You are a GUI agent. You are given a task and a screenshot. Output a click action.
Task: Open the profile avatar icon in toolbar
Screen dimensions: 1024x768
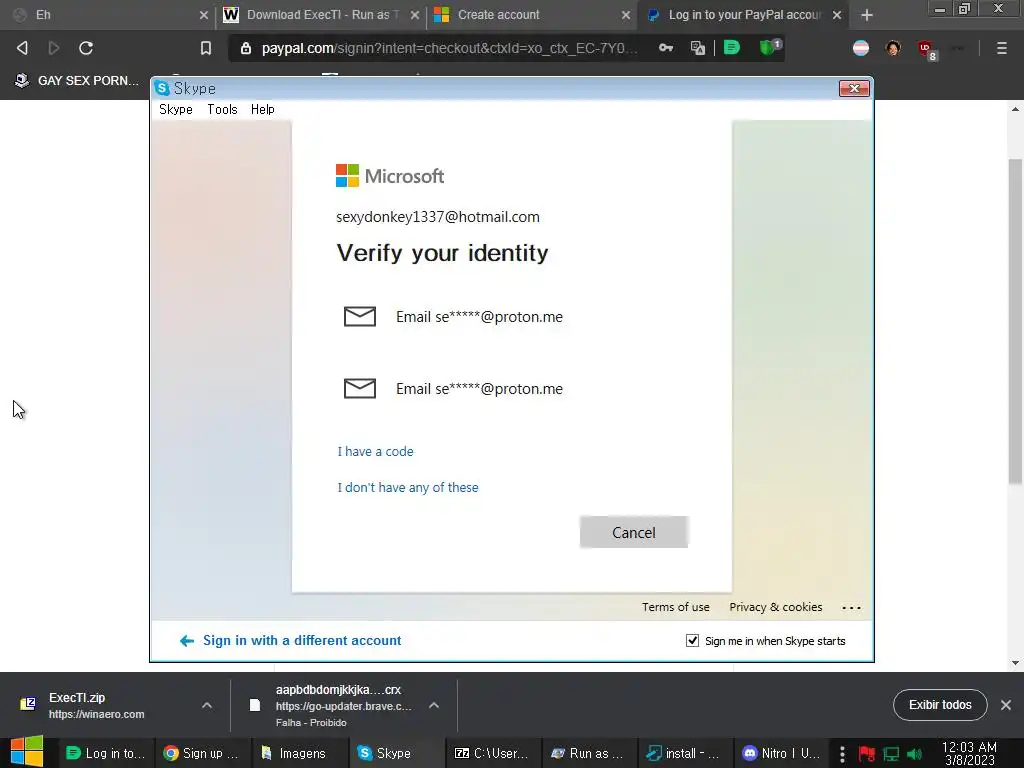pyautogui.click(x=893, y=48)
